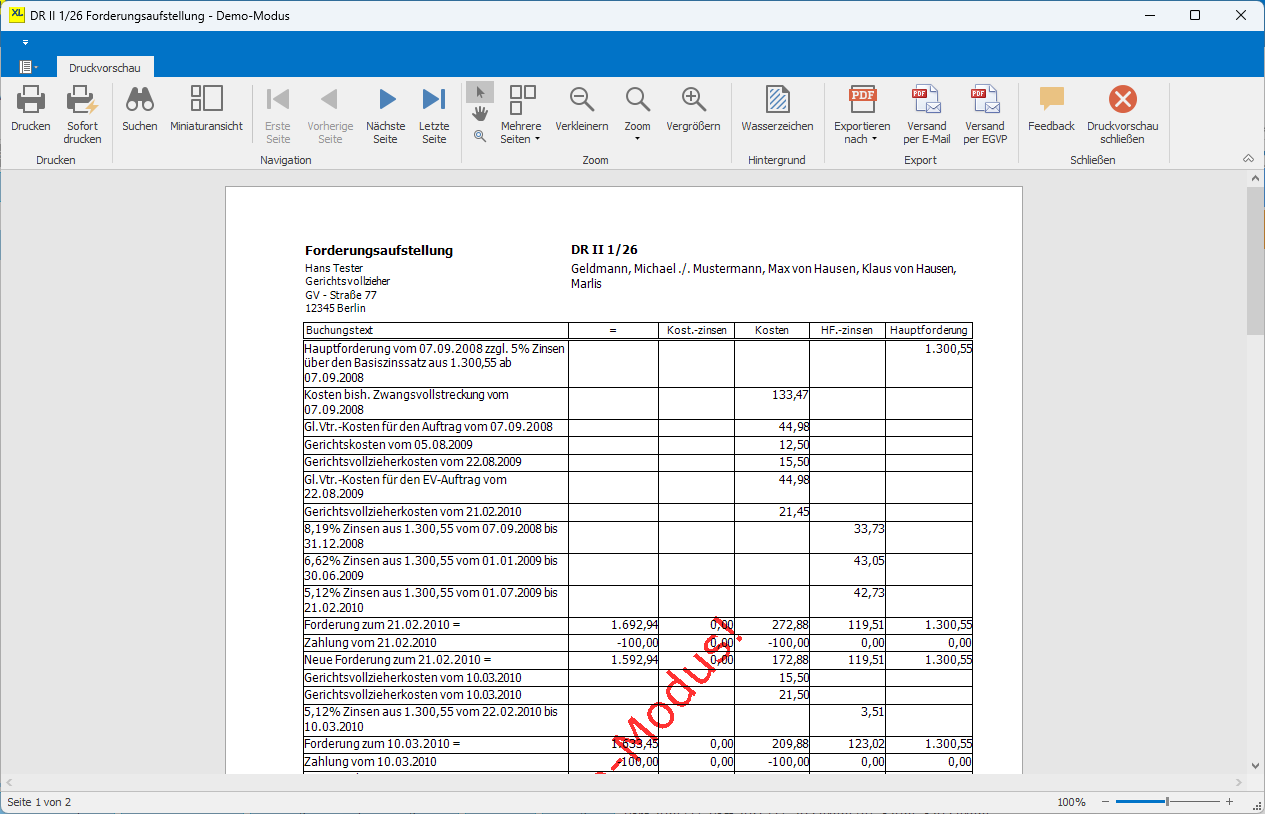Image resolution: width=1265 pixels, height=814 pixels.
Task: Open the Mehrere Seiten dropdown
Action: coord(521,115)
